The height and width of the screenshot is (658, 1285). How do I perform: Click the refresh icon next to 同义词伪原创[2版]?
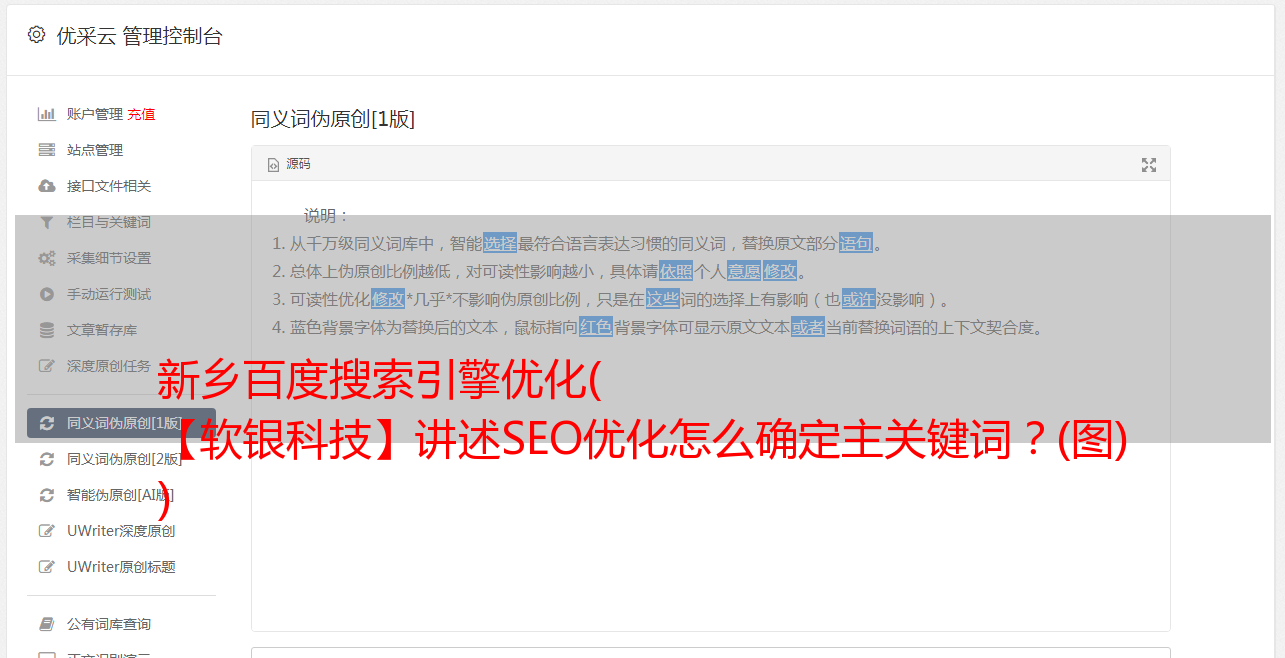pyautogui.click(x=46, y=459)
